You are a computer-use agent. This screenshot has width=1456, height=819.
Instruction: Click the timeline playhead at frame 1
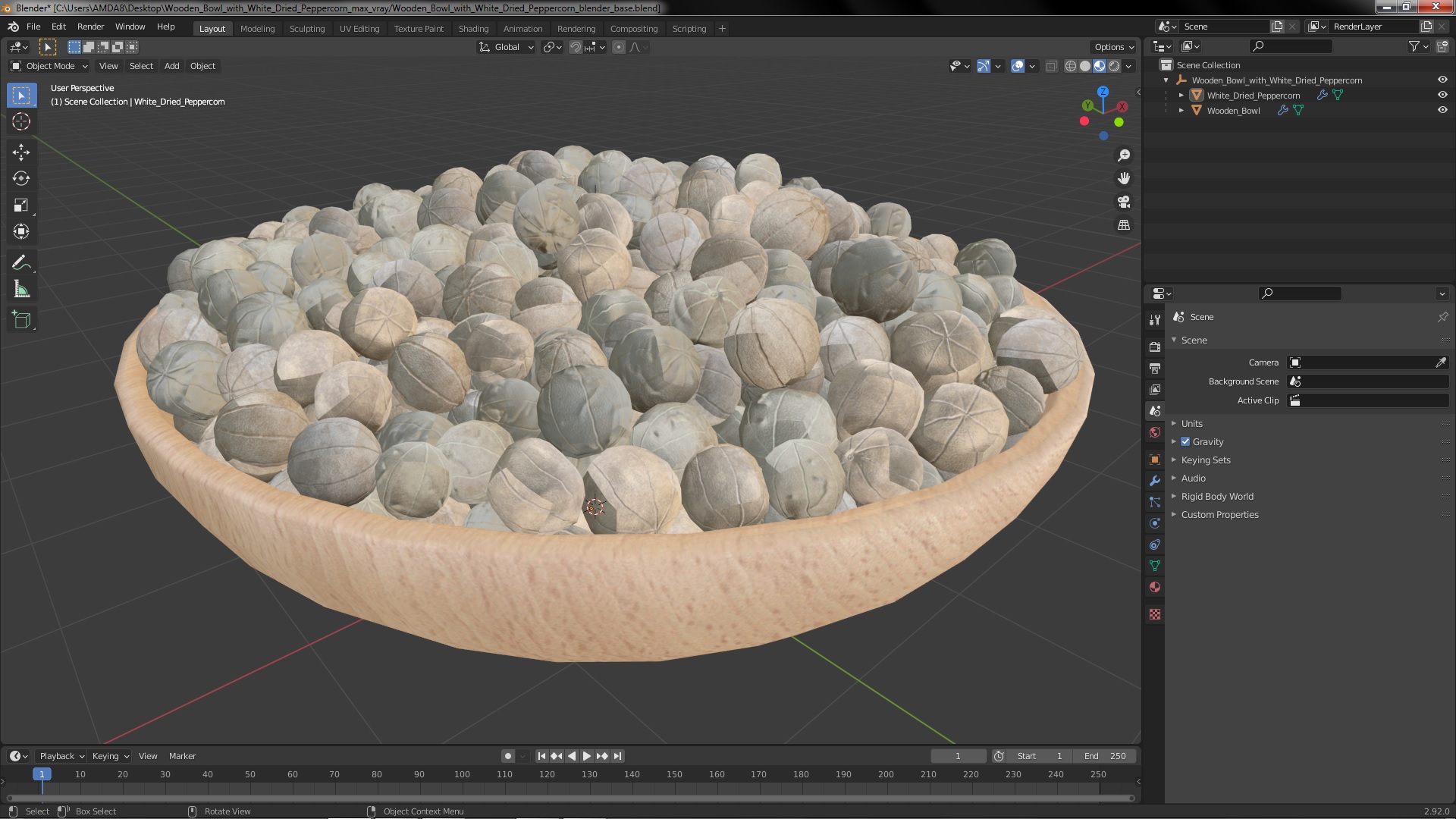(42, 774)
